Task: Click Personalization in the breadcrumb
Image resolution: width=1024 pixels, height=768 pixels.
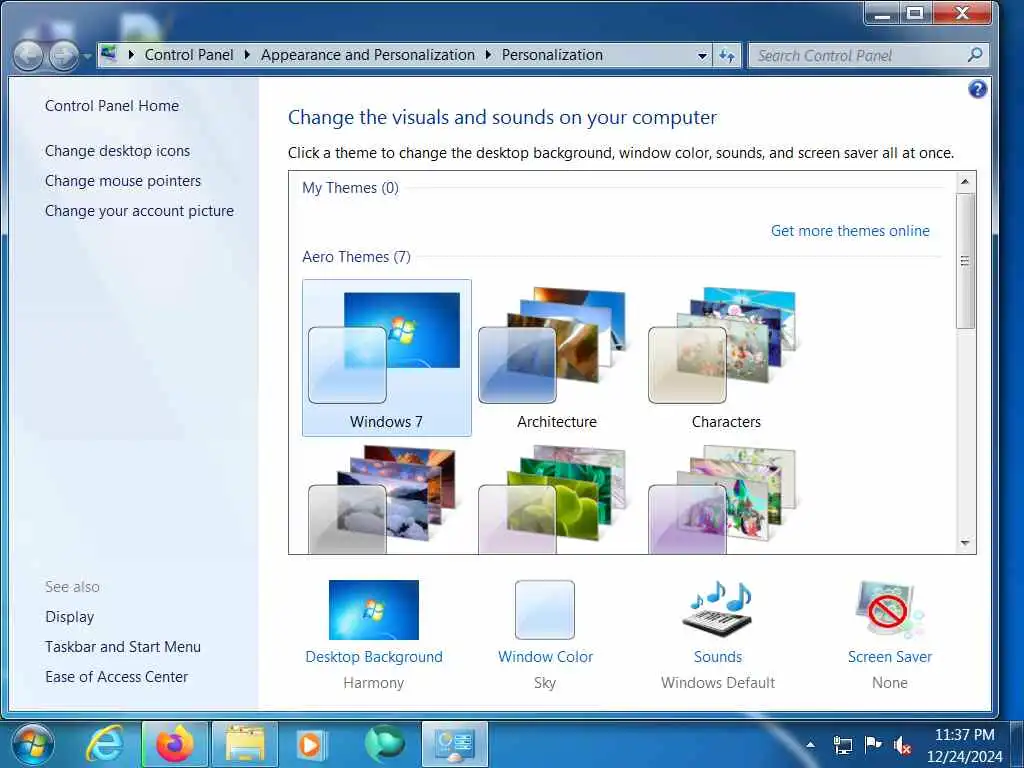Action: click(x=552, y=55)
